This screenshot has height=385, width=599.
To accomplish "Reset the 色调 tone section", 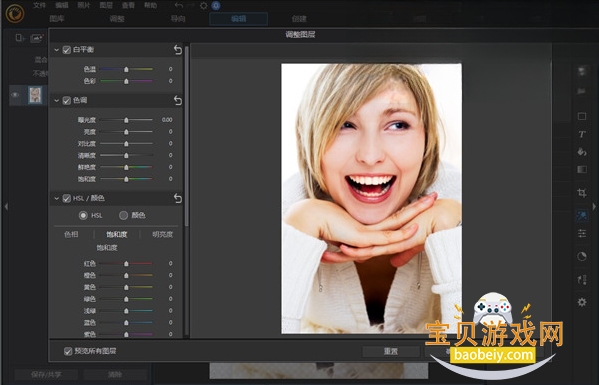I will (178, 100).
